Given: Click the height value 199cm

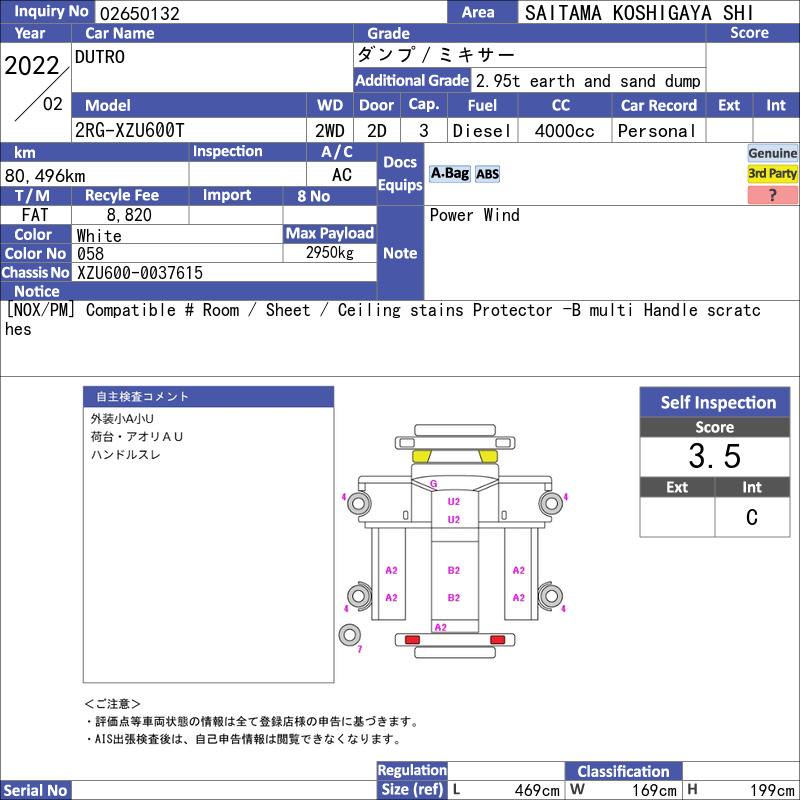Looking at the screenshot, I should 772,790.
